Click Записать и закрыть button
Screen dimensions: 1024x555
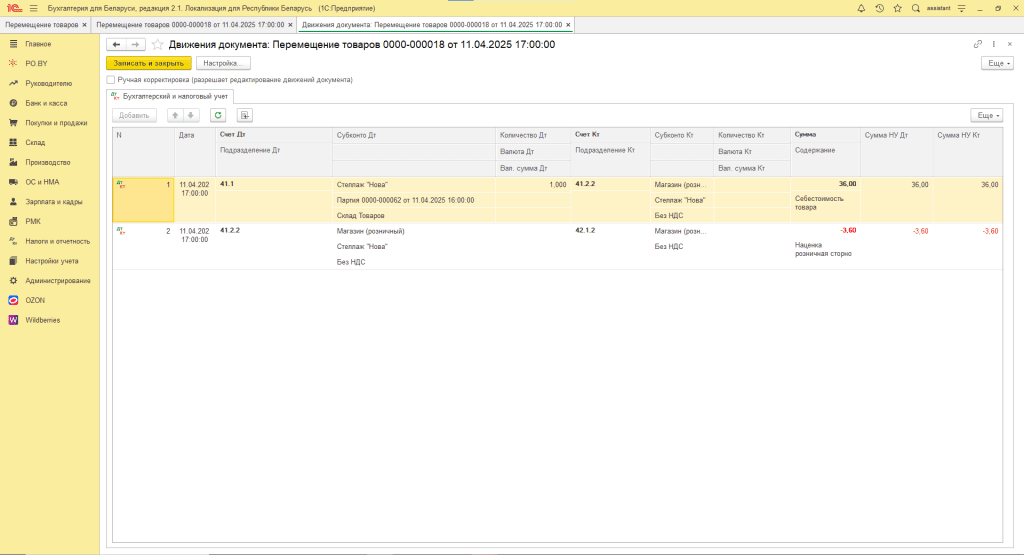click(148, 62)
